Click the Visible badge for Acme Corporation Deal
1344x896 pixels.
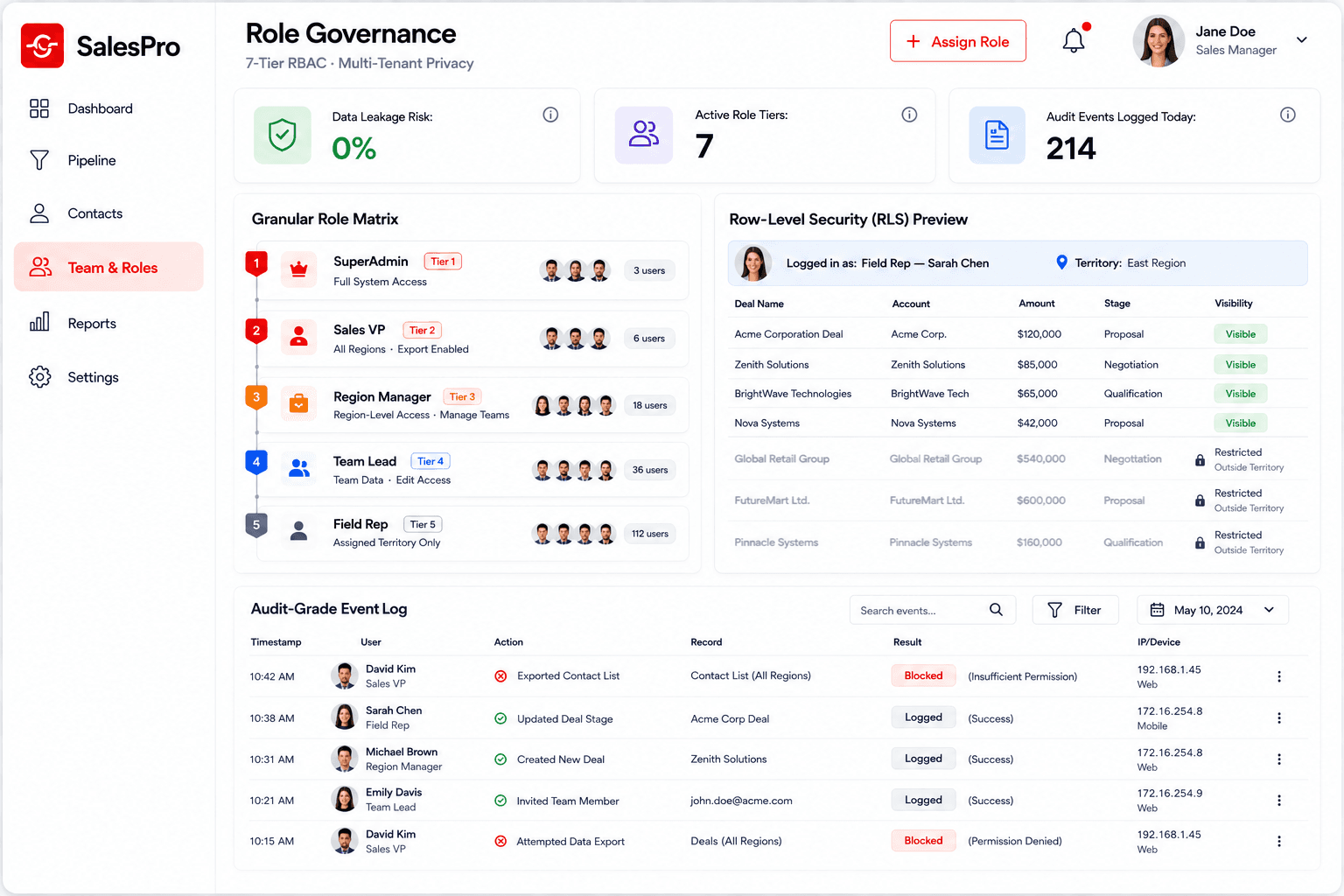click(x=1240, y=334)
